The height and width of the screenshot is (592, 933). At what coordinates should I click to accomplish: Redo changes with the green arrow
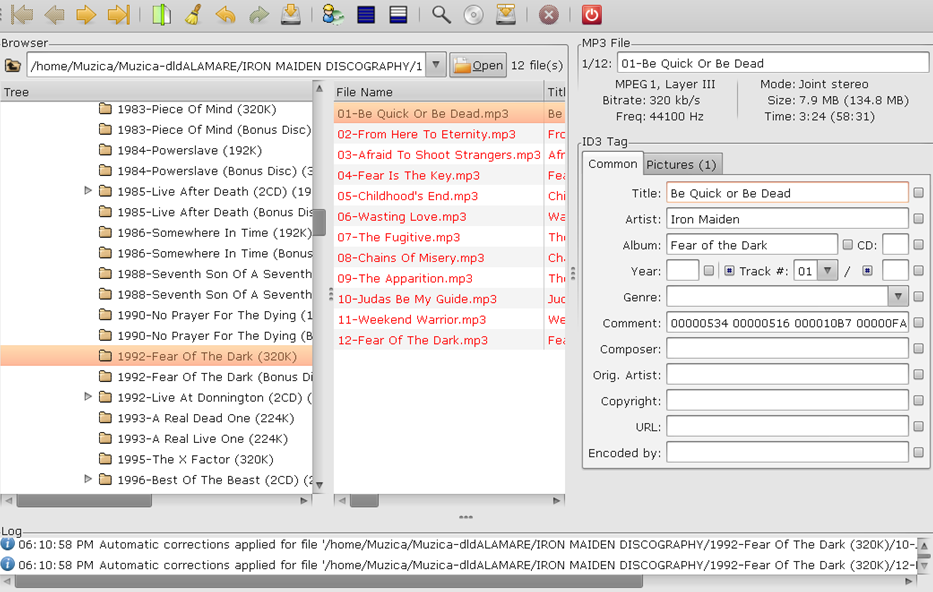(x=258, y=14)
